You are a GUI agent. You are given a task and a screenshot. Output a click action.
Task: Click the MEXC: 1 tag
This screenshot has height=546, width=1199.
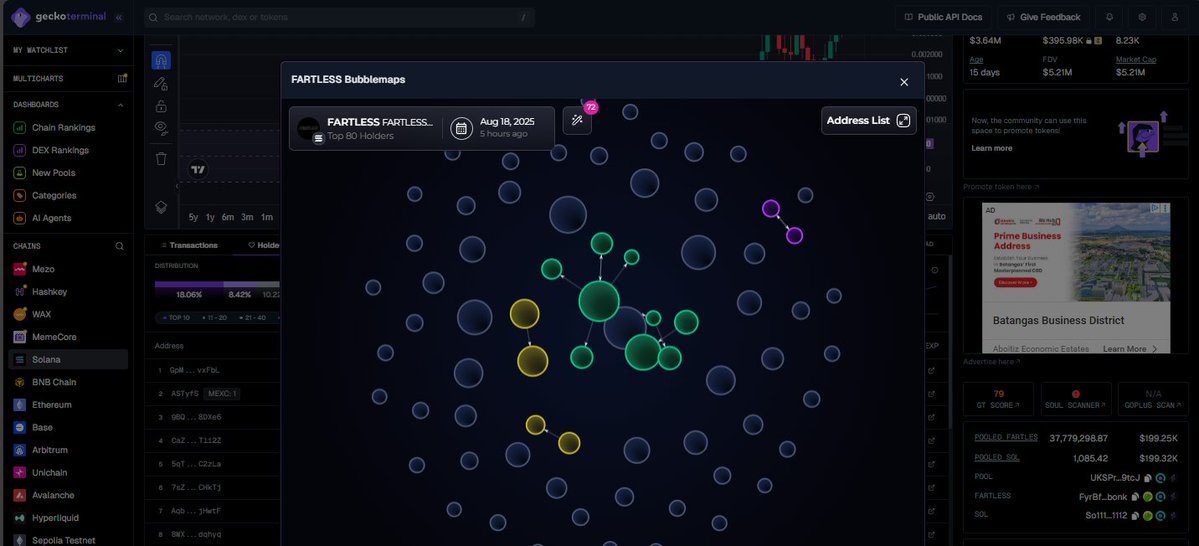point(222,394)
